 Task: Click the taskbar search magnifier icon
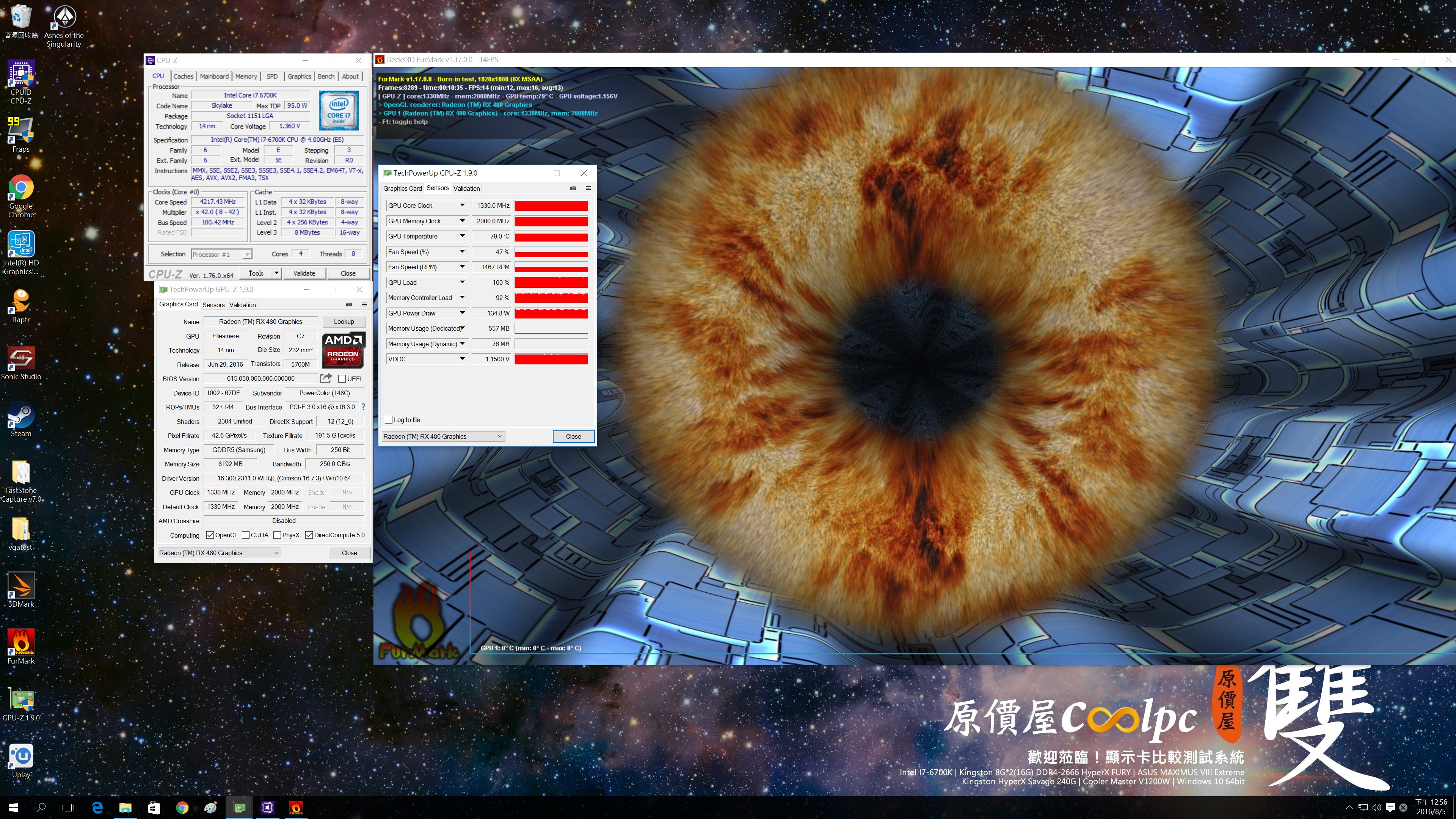click(41, 808)
